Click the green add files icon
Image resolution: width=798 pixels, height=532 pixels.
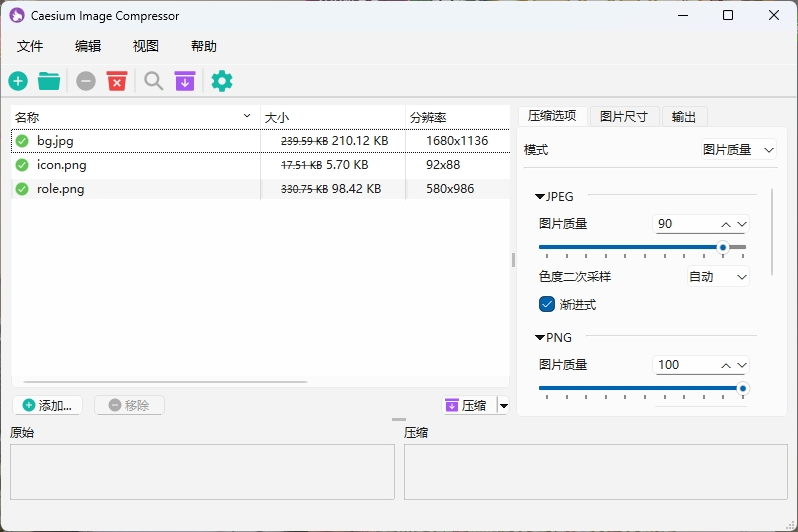[18, 81]
